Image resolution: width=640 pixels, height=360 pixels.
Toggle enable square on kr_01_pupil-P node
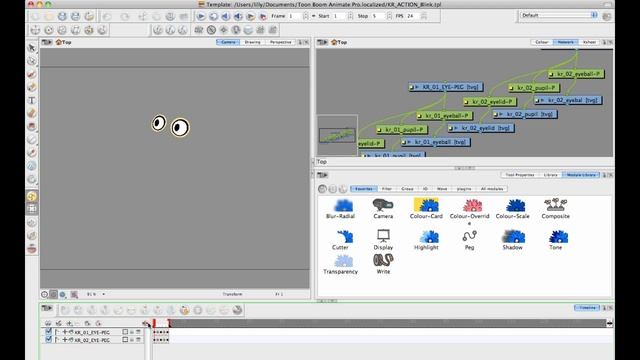(x=379, y=130)
